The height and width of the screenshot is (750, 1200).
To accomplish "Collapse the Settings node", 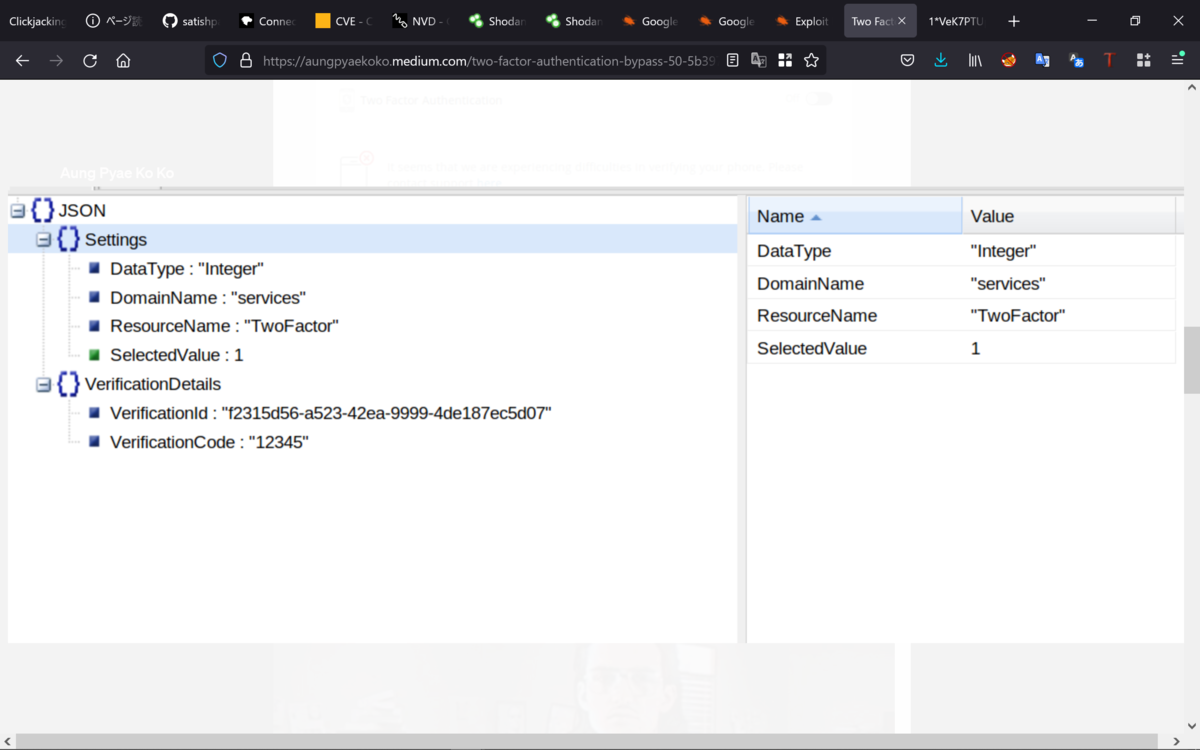I will pyautogui.click(x=43, y=240).
